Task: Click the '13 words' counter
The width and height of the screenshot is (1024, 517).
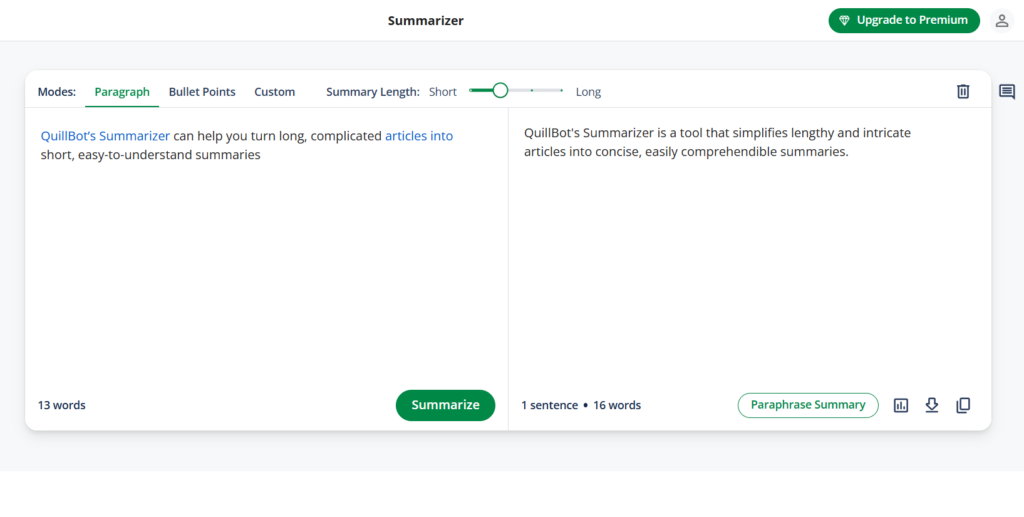Action: coord(61,405)
